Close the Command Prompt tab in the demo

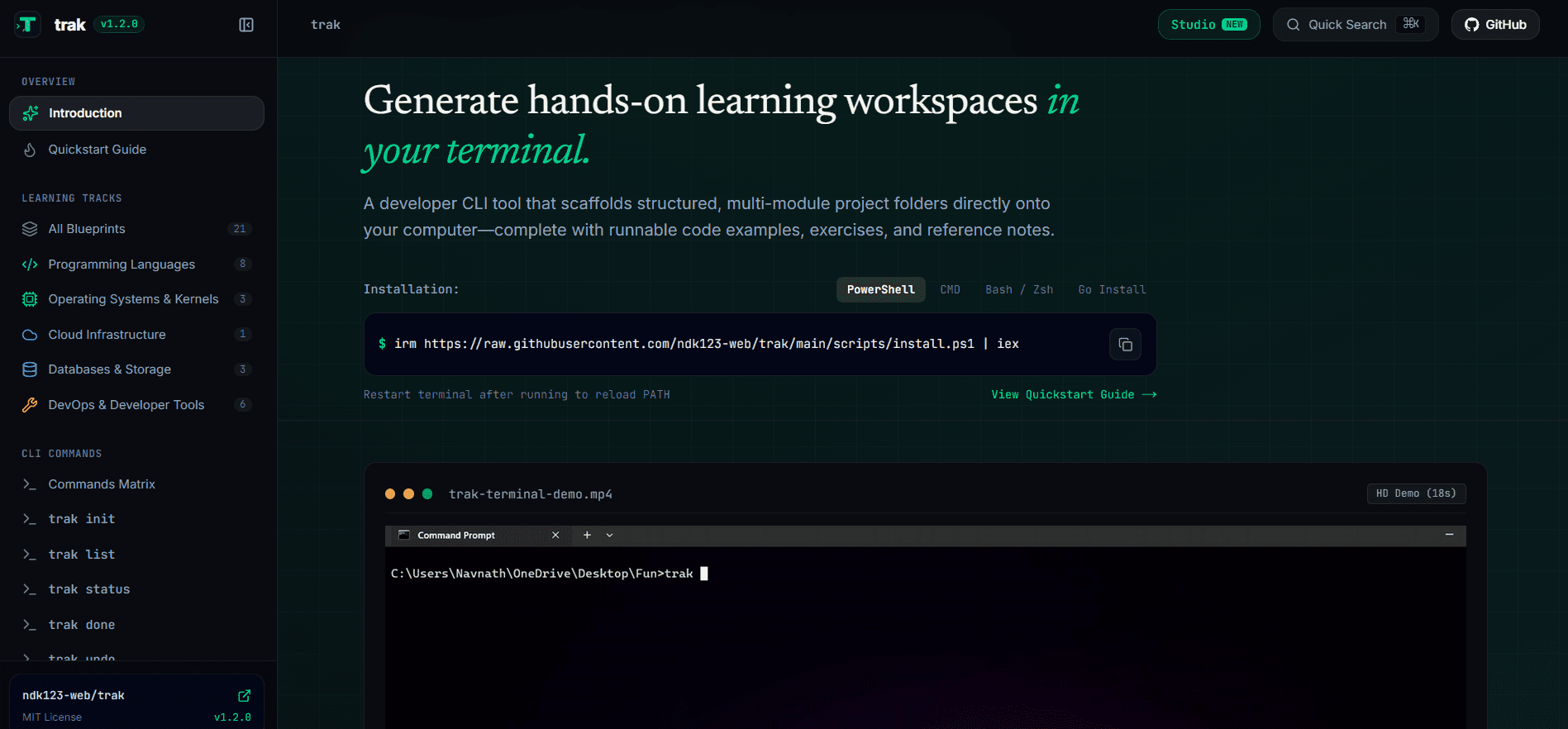pos(555,536)
